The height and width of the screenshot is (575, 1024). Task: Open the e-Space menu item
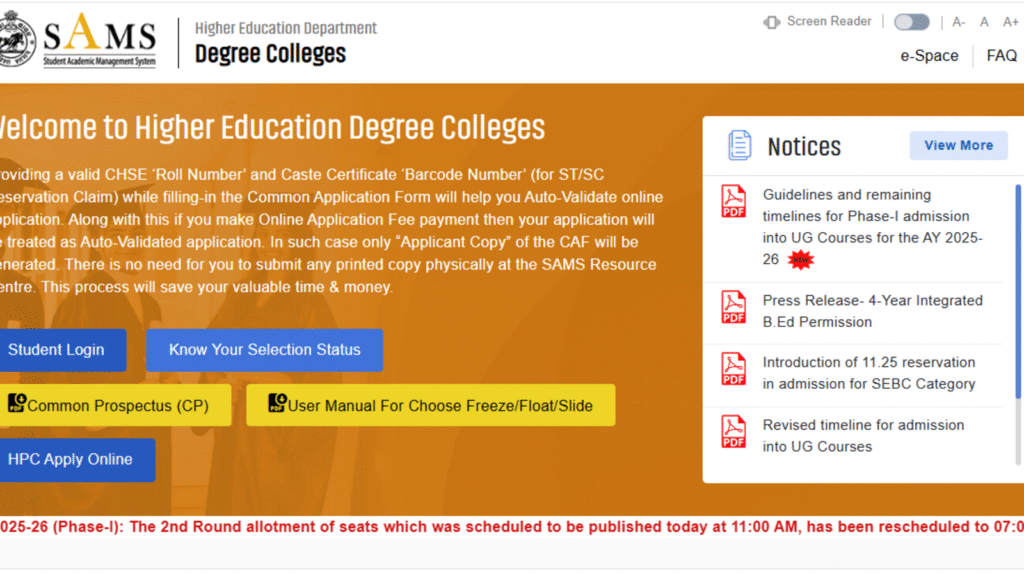pyautogui.click(x=929, y=56)
